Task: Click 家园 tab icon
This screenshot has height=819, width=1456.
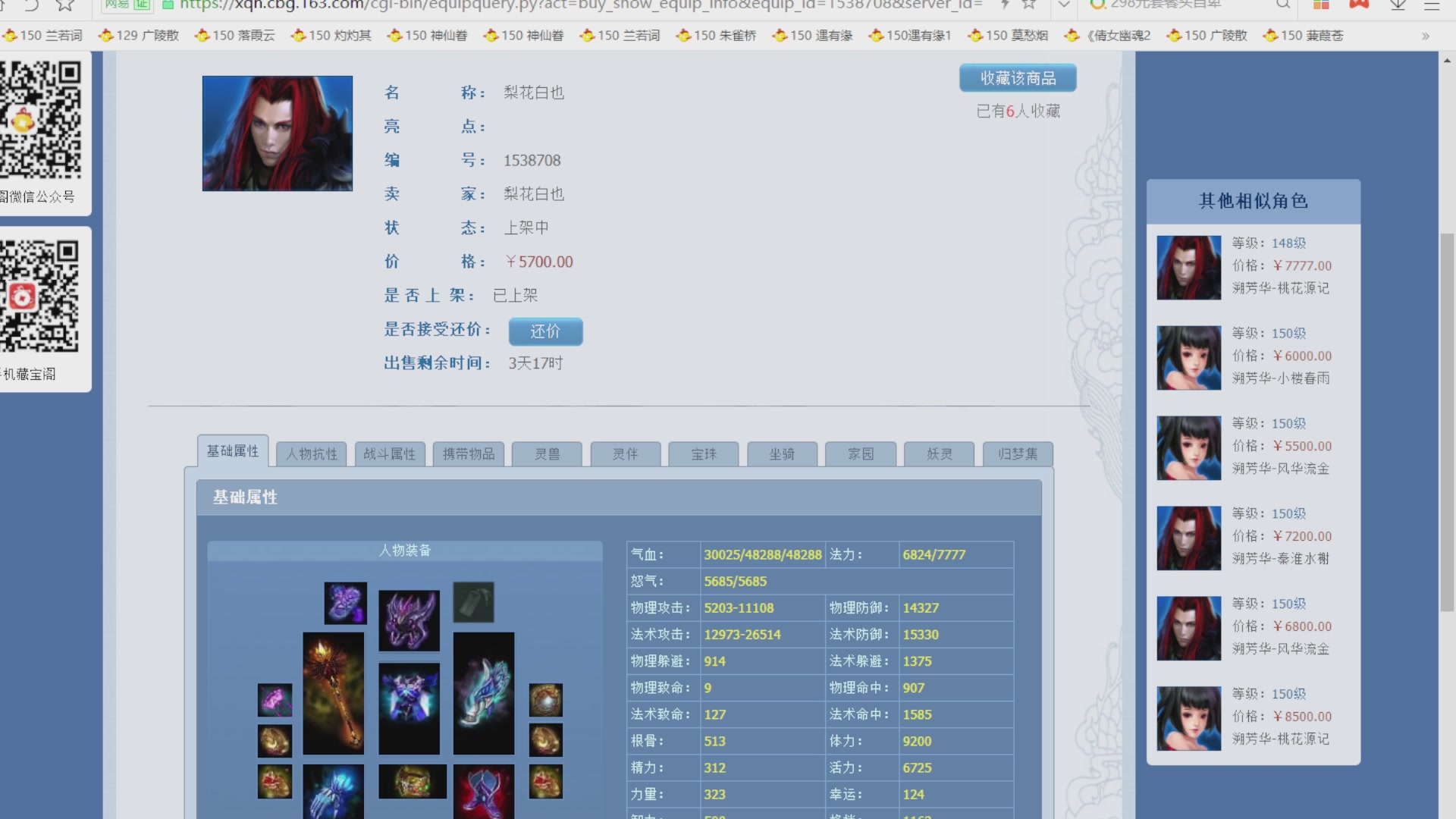Action: pos(860,453)
